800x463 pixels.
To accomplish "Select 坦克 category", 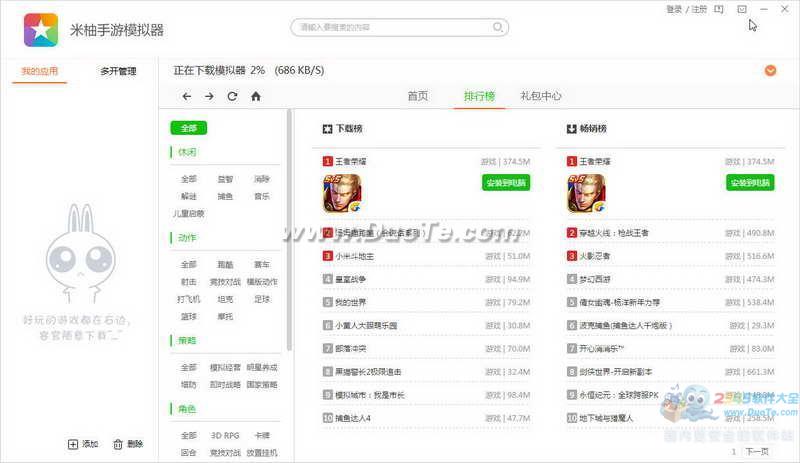I will (x=225, y=299).
